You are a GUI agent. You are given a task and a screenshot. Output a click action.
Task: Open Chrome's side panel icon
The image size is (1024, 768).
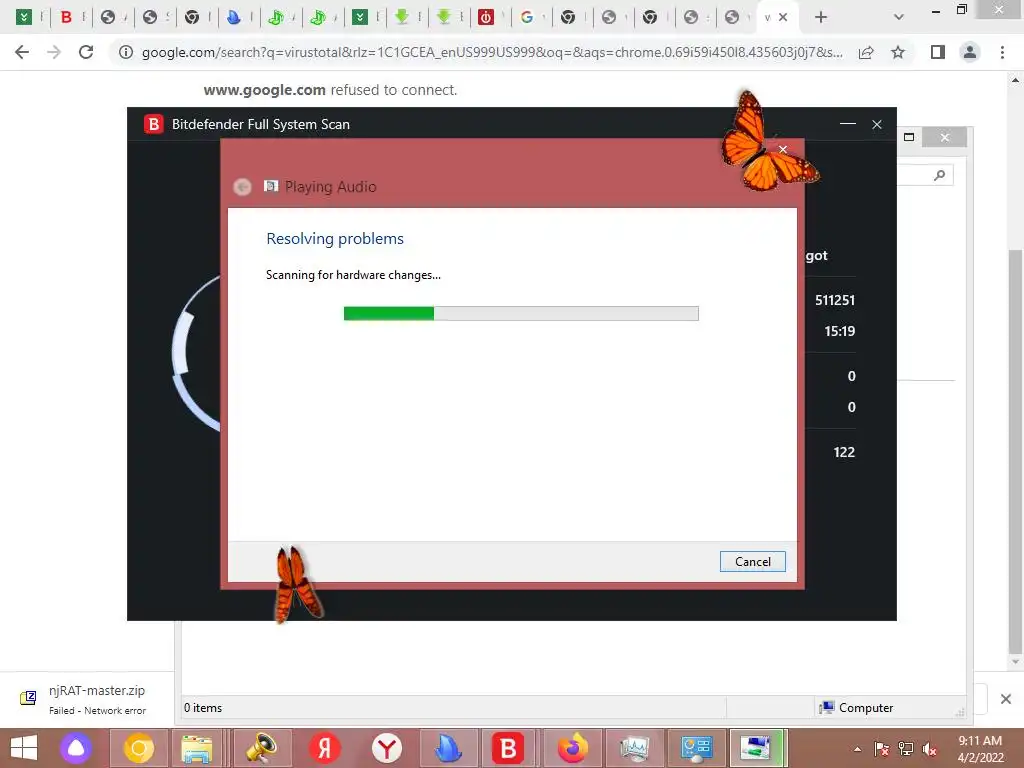(x=938, y=52)
